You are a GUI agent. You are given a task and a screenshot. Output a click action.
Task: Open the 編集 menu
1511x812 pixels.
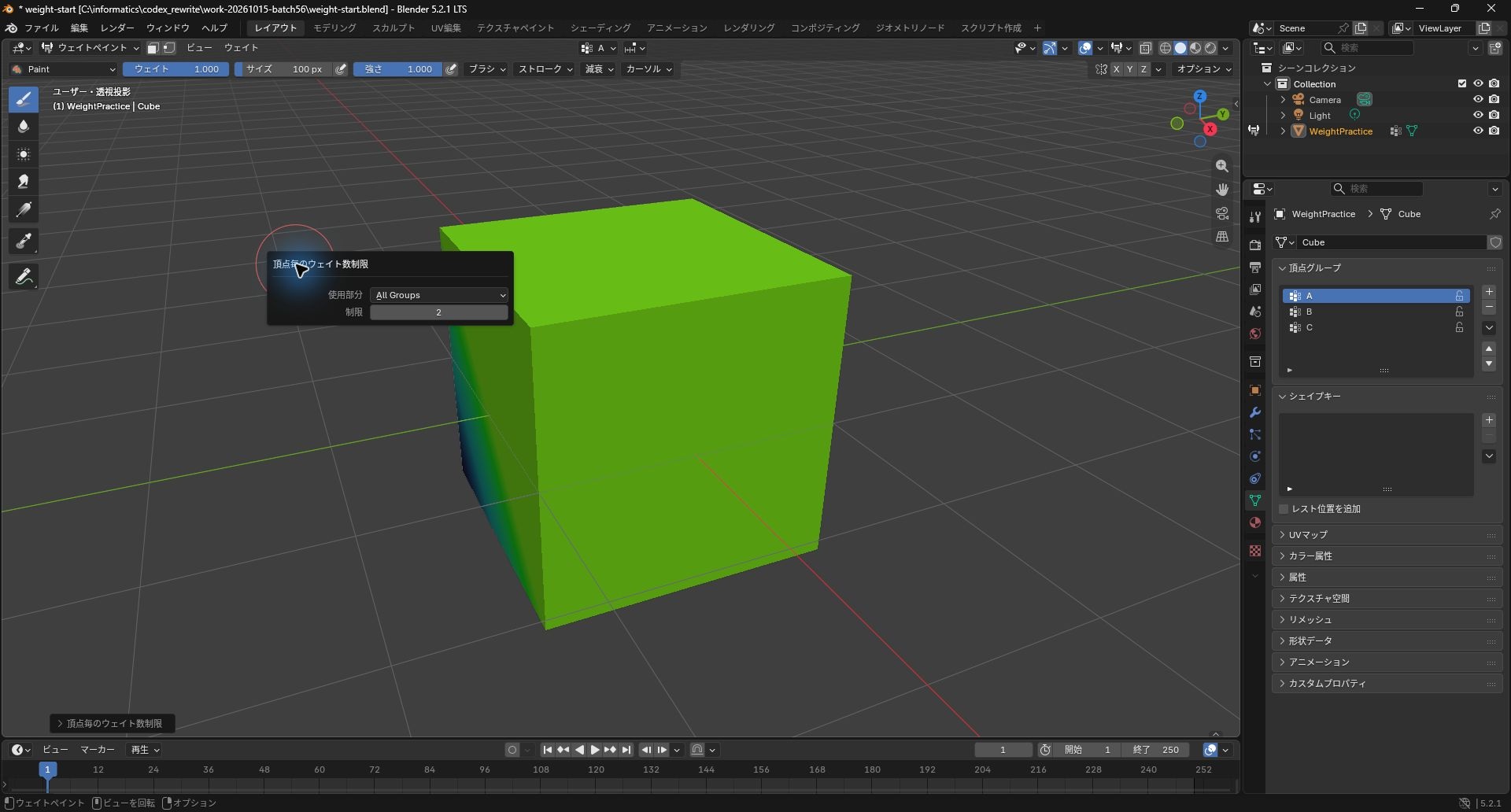(79, 28)
